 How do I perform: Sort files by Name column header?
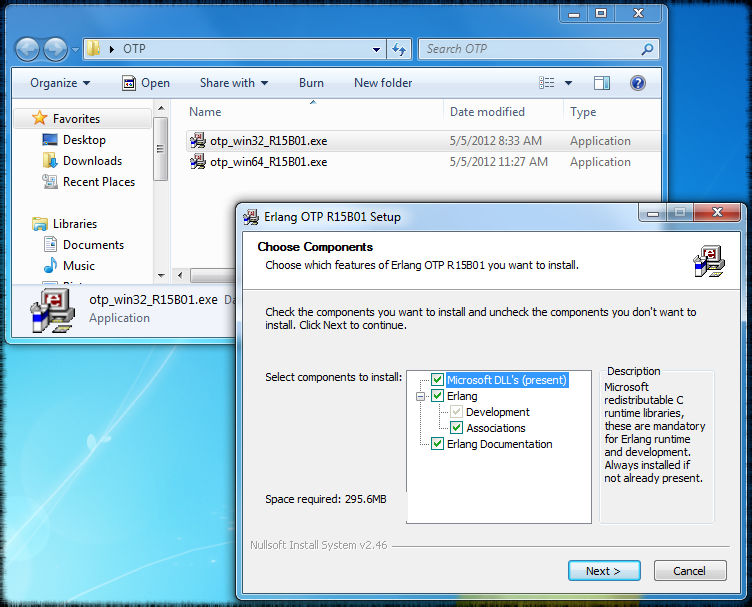205,112
